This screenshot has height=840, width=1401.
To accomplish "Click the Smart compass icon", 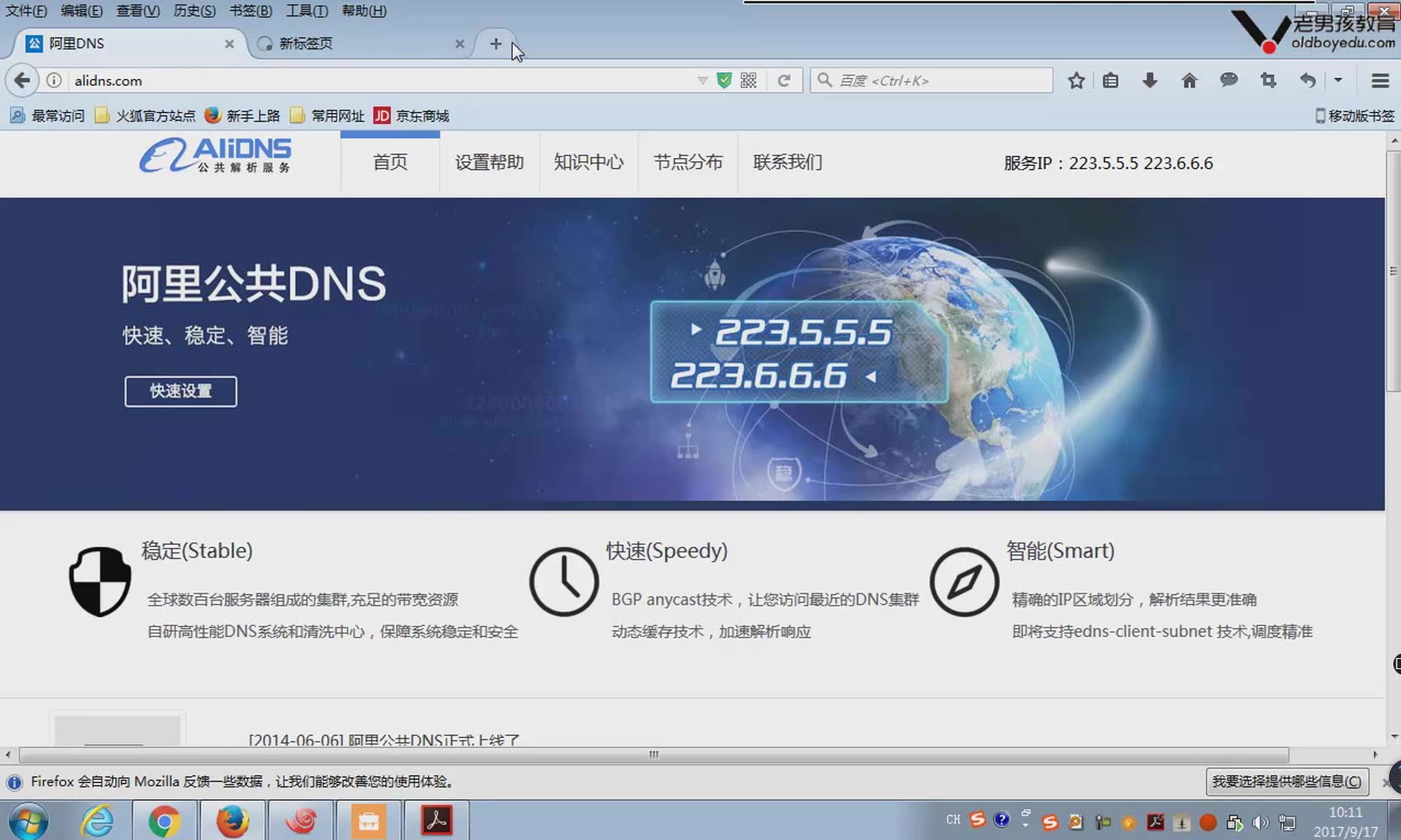I will [x=964, y=582].
